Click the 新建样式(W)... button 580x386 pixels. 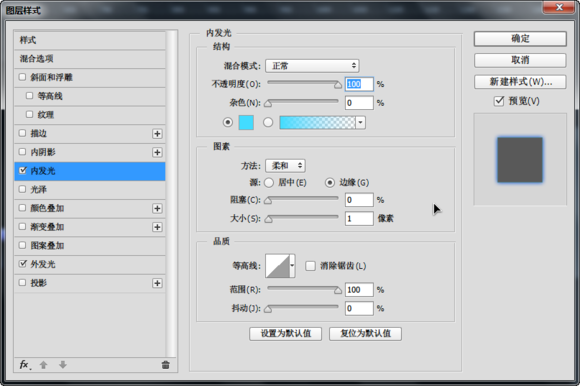tap(520, 82)
